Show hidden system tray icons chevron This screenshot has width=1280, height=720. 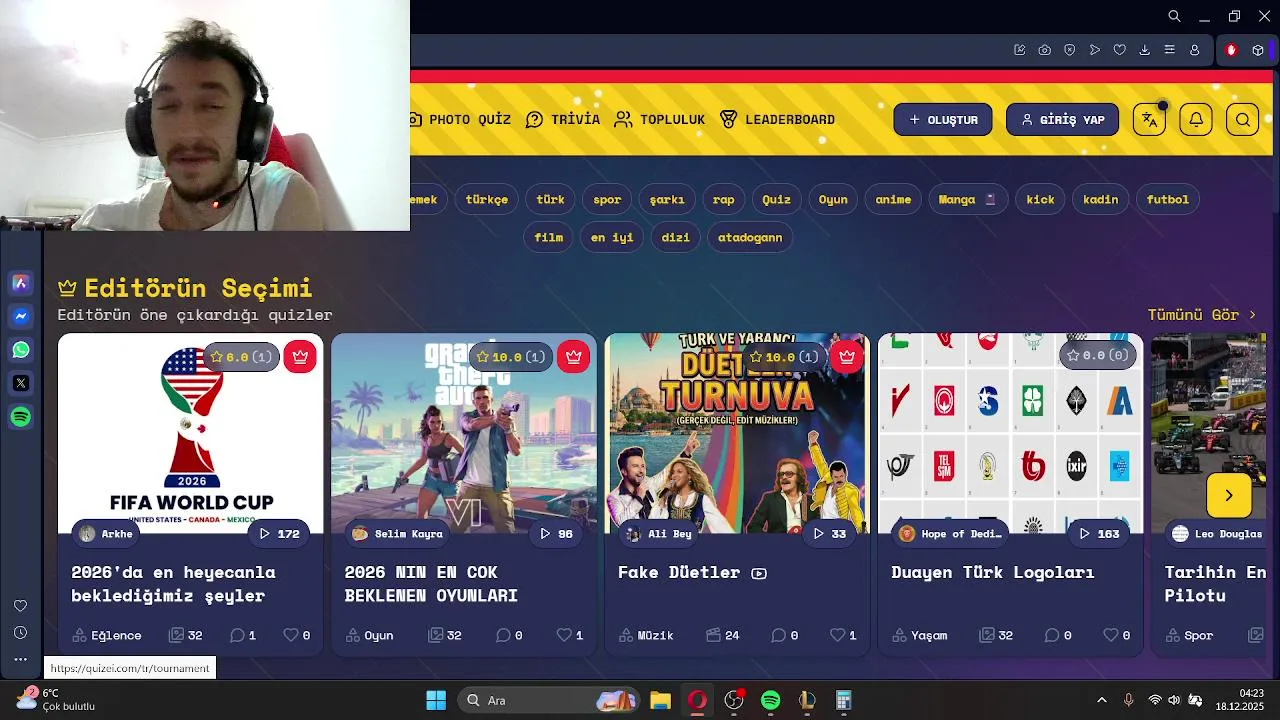tap(1102, 700)
